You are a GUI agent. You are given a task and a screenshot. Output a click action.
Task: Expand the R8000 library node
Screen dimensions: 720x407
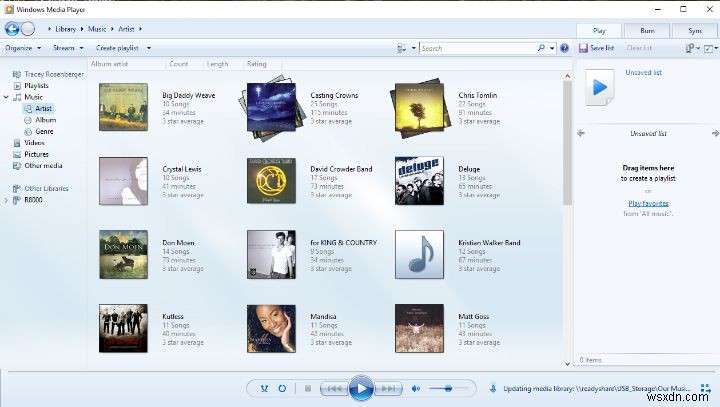pos(6,200)
